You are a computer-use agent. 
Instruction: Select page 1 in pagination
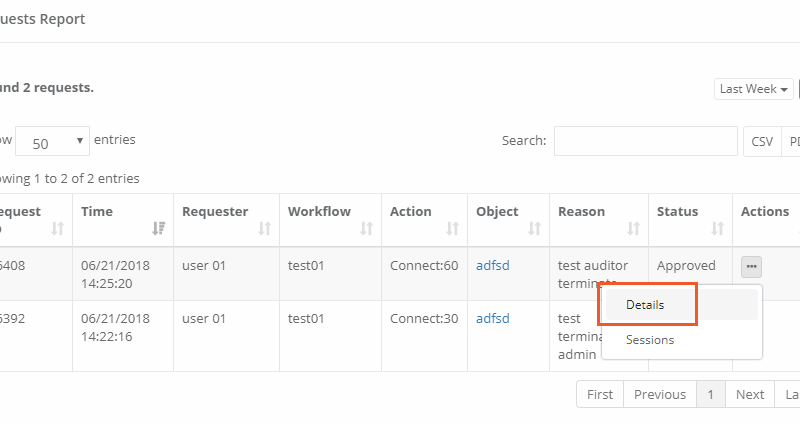[x=710, y=394]
